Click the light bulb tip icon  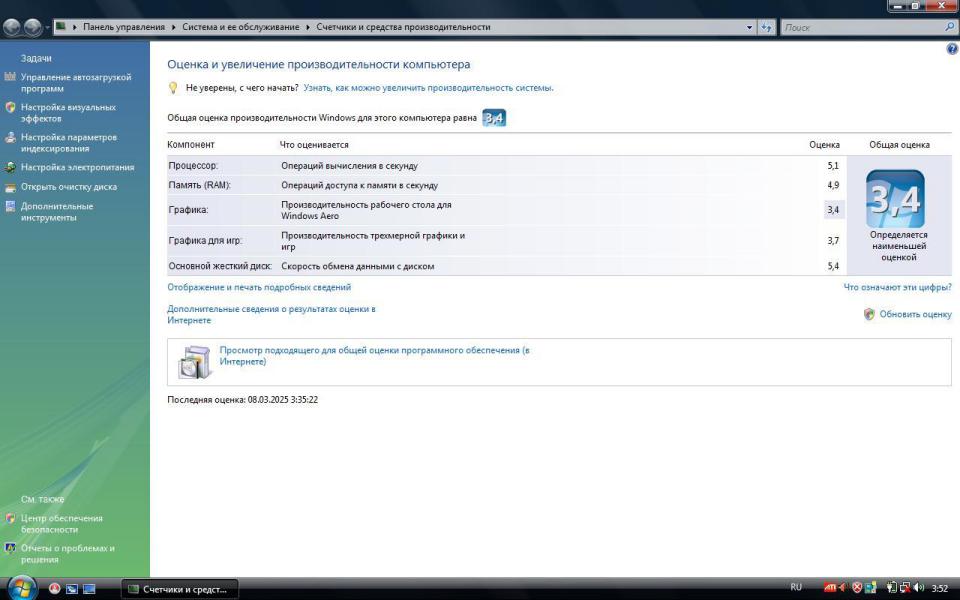coord(173,88)
